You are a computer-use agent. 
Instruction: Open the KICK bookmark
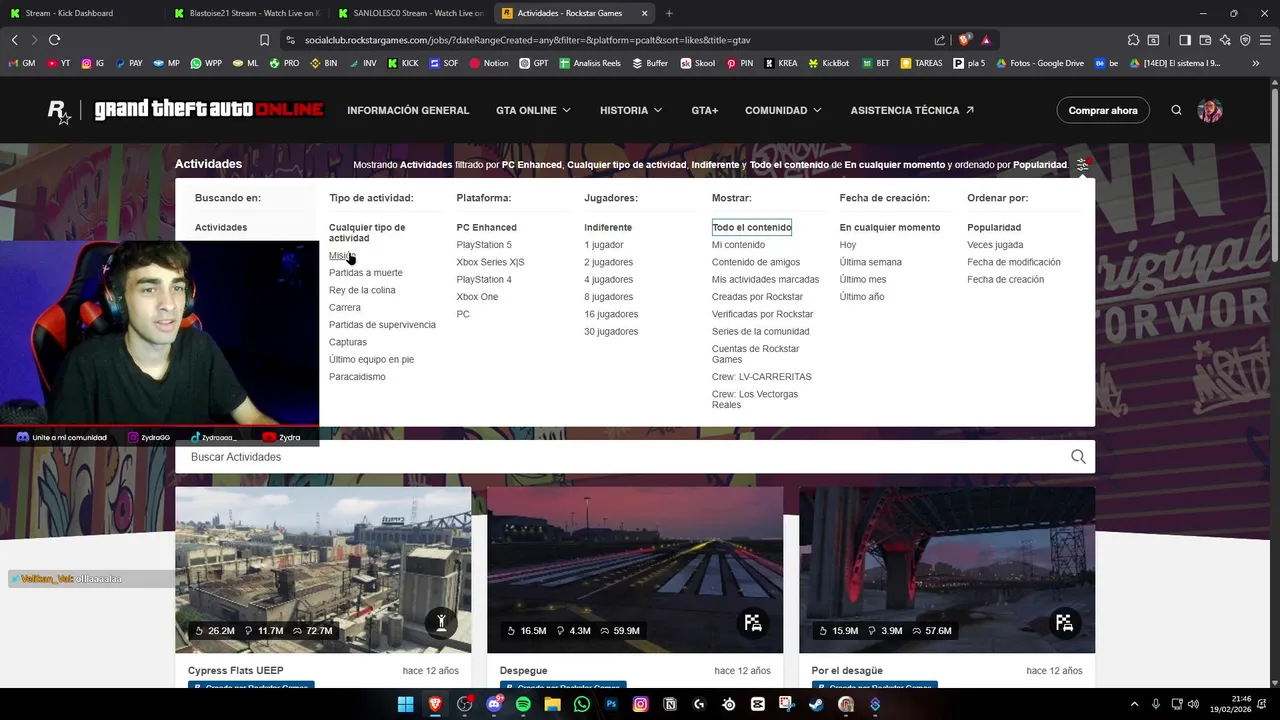pos(402,63)
